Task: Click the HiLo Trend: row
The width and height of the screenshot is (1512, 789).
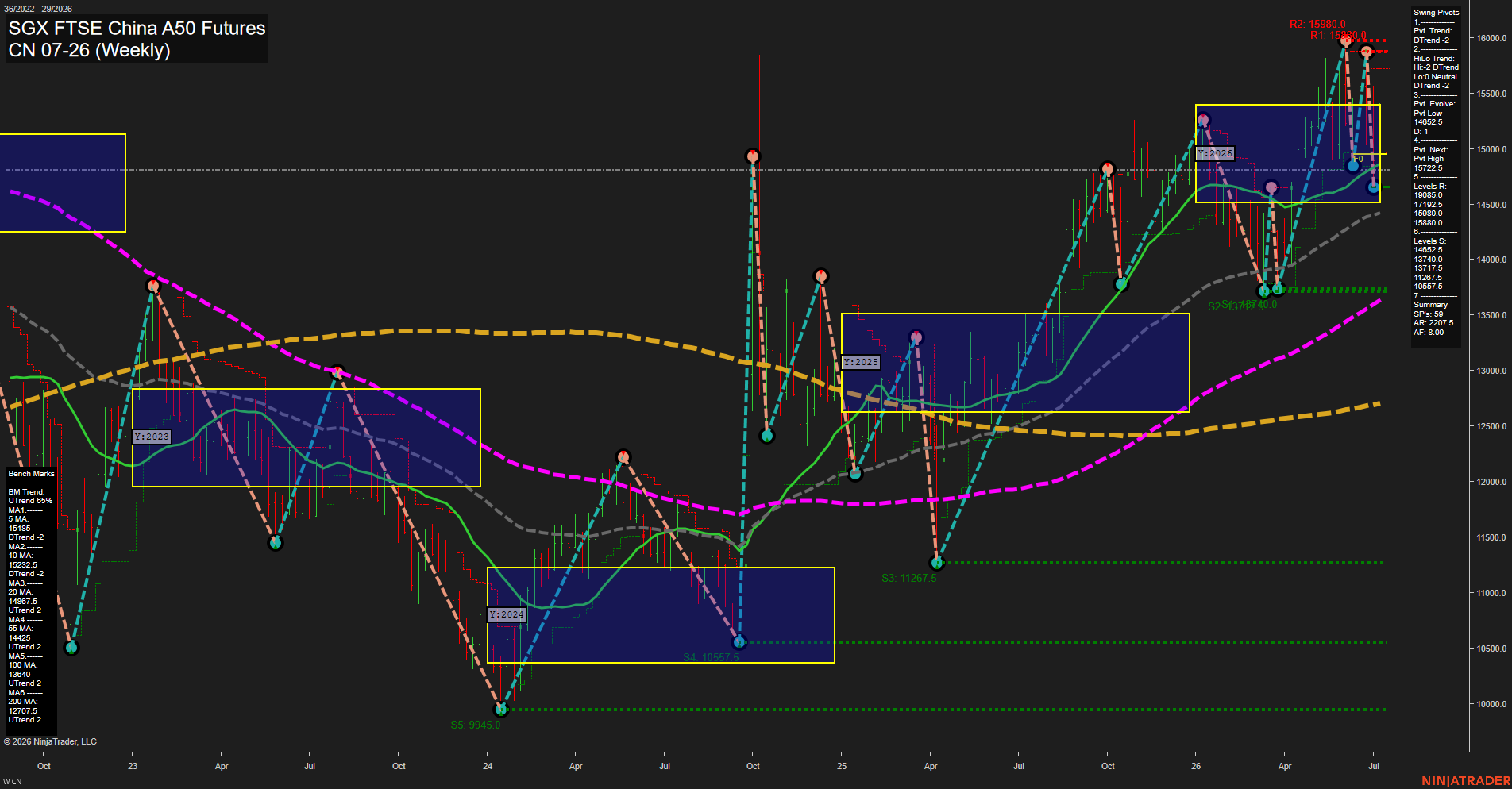Action: [1434, 59]
